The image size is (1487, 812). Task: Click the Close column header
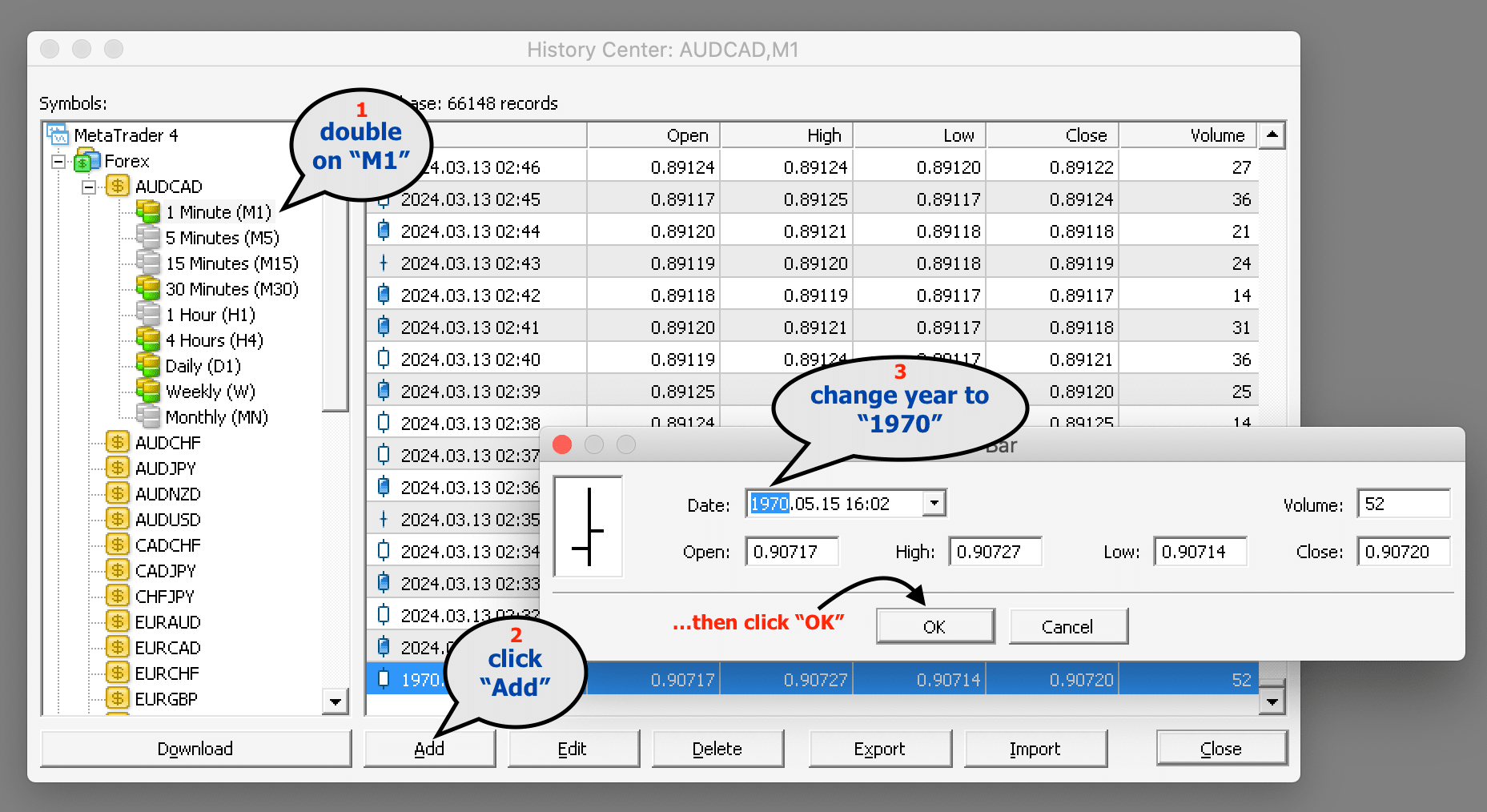[x=1052, y=135]
